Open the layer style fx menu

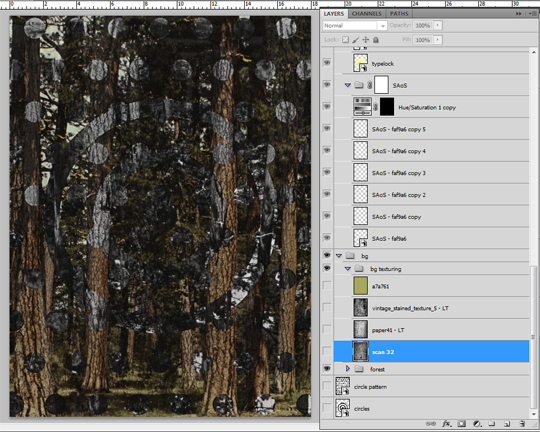point(447,424)
